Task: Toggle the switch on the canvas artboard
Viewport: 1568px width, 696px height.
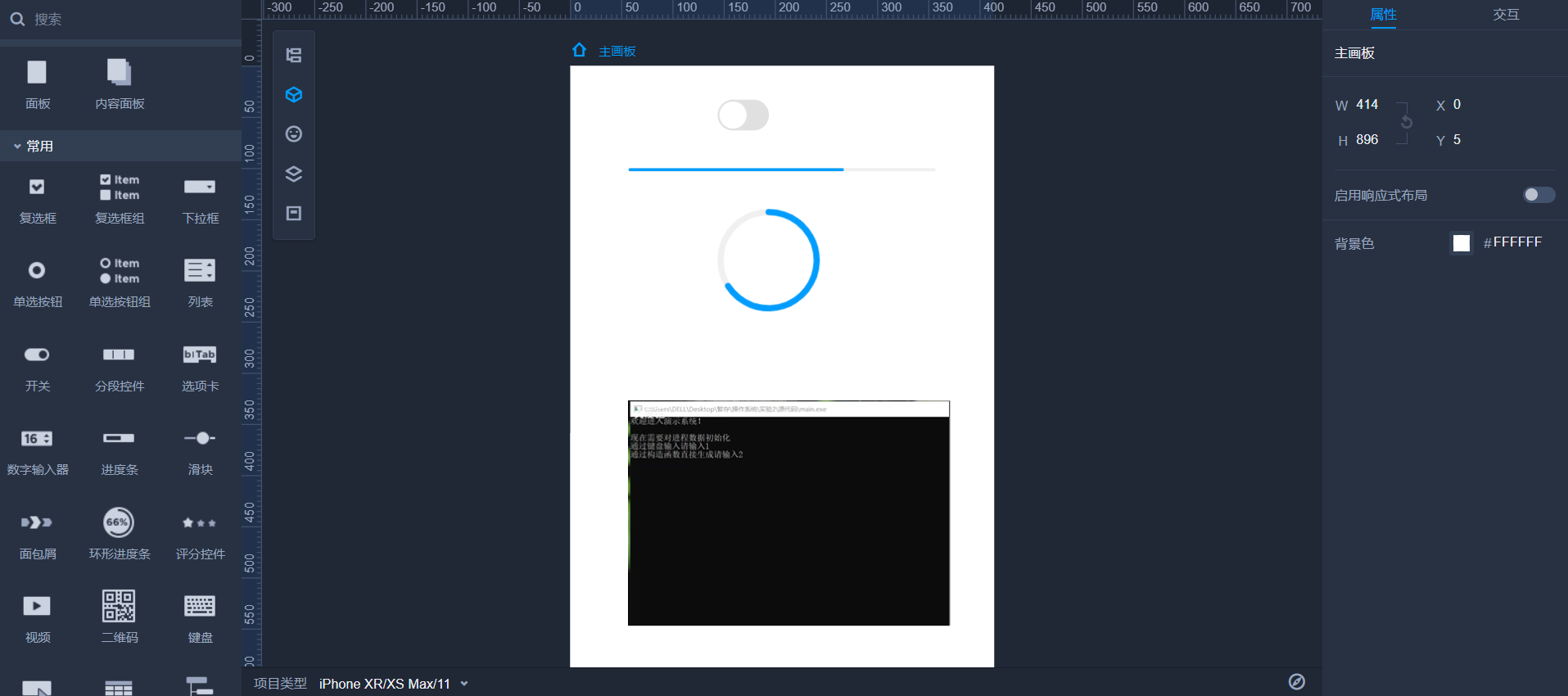Action: [743, 115]
